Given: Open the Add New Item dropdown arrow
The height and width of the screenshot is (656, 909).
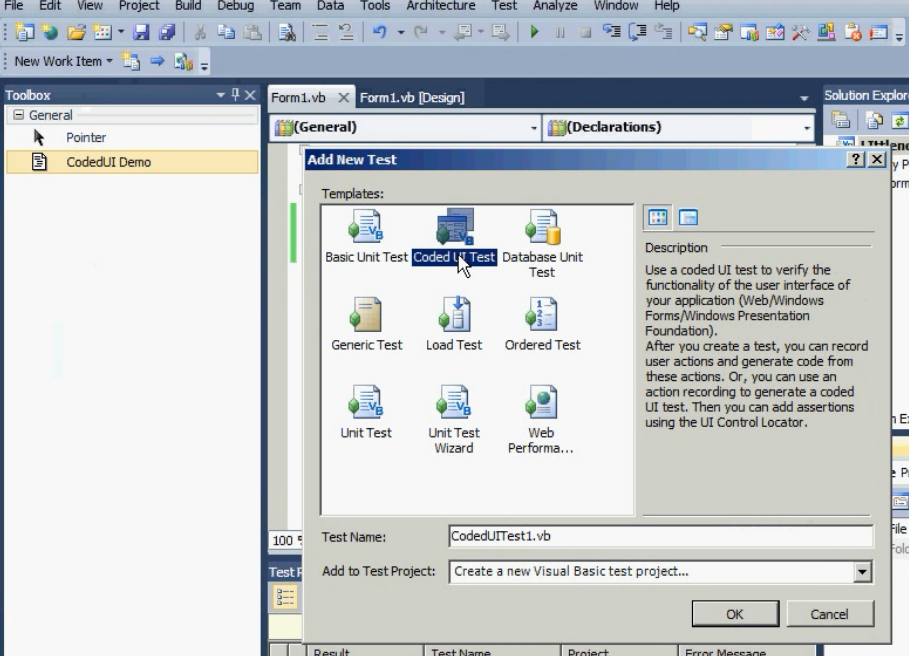Looking at the screenshot, I should coord(121,32).
